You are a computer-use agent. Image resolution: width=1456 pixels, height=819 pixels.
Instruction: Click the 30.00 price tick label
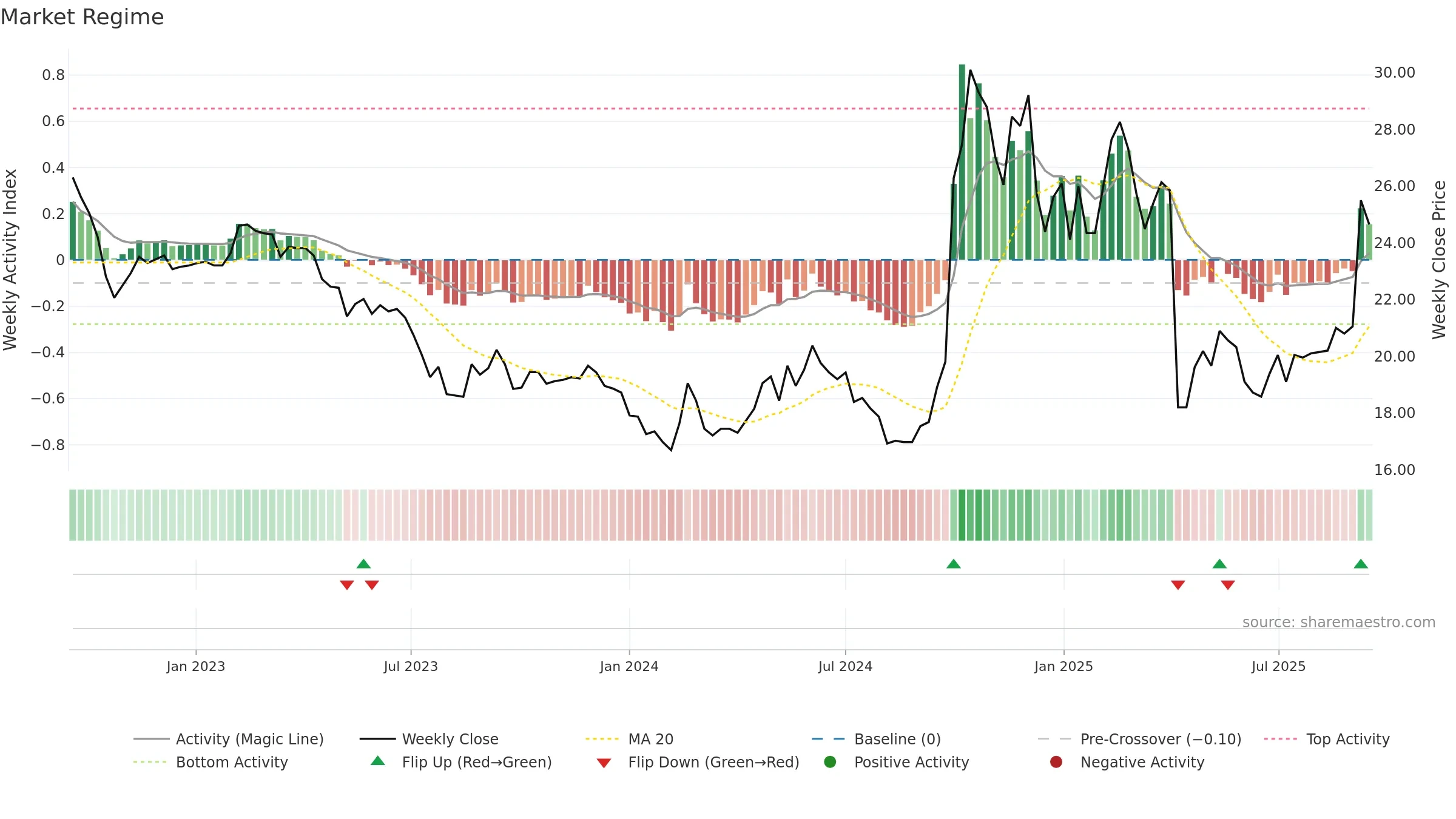1395,73
